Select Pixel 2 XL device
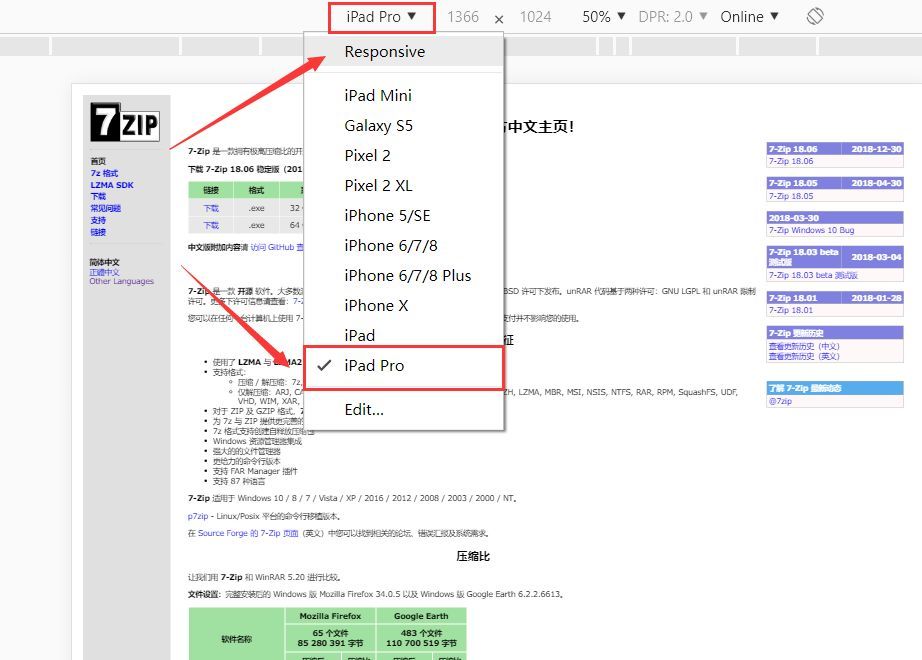Screen dimensions: 922x660 tap(403, 185)
